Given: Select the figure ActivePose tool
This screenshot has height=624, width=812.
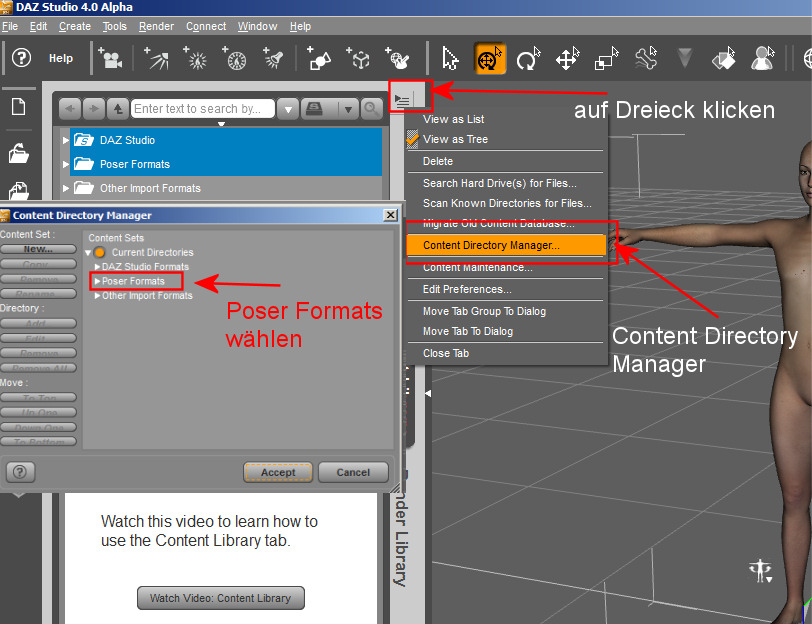Looking at the screenshot, I should point(762,58).
